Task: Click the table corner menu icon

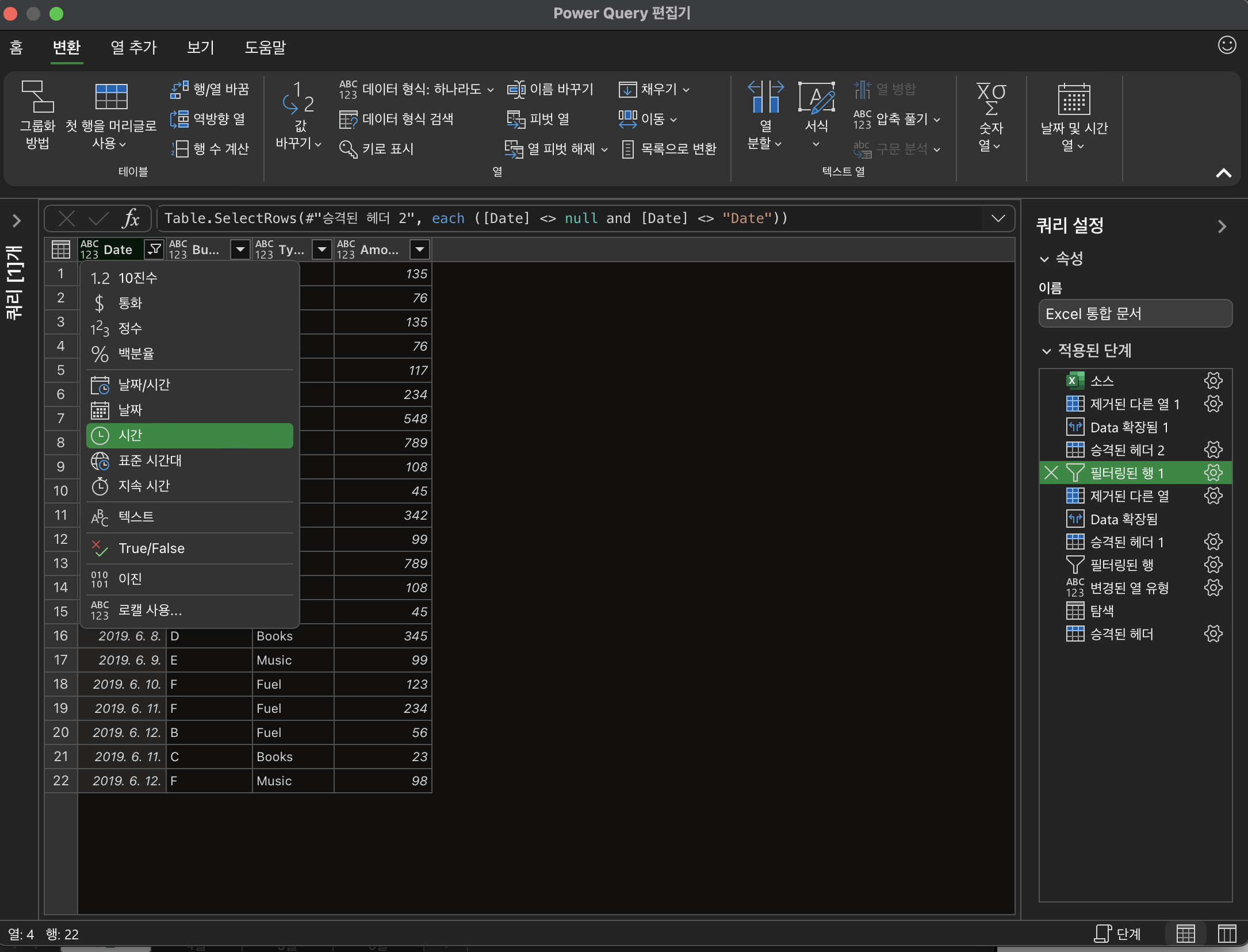Action: (x=61, y=249)
